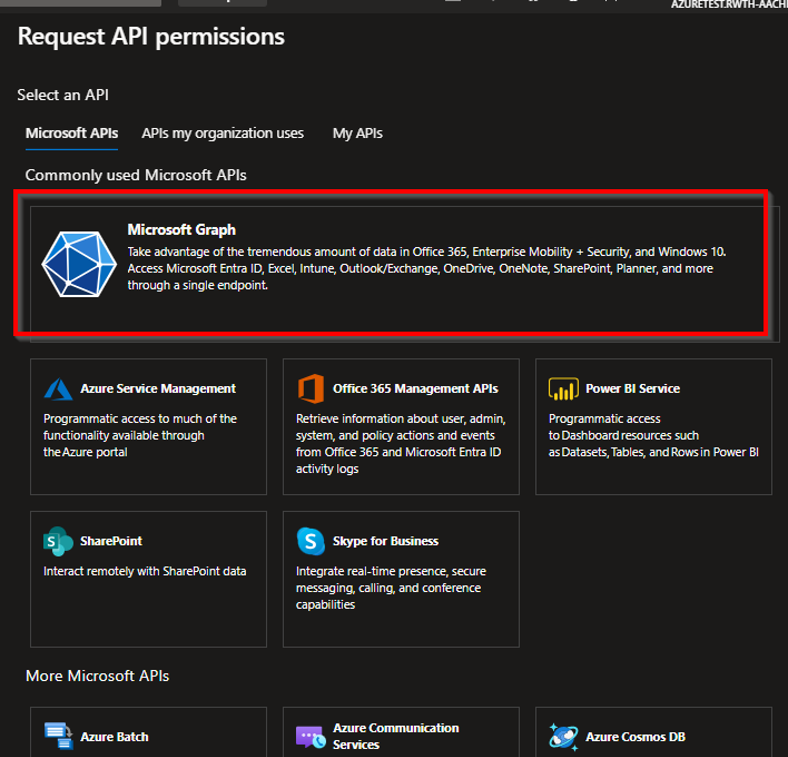Select the Azure Cosmos DB title

point(635,737)
